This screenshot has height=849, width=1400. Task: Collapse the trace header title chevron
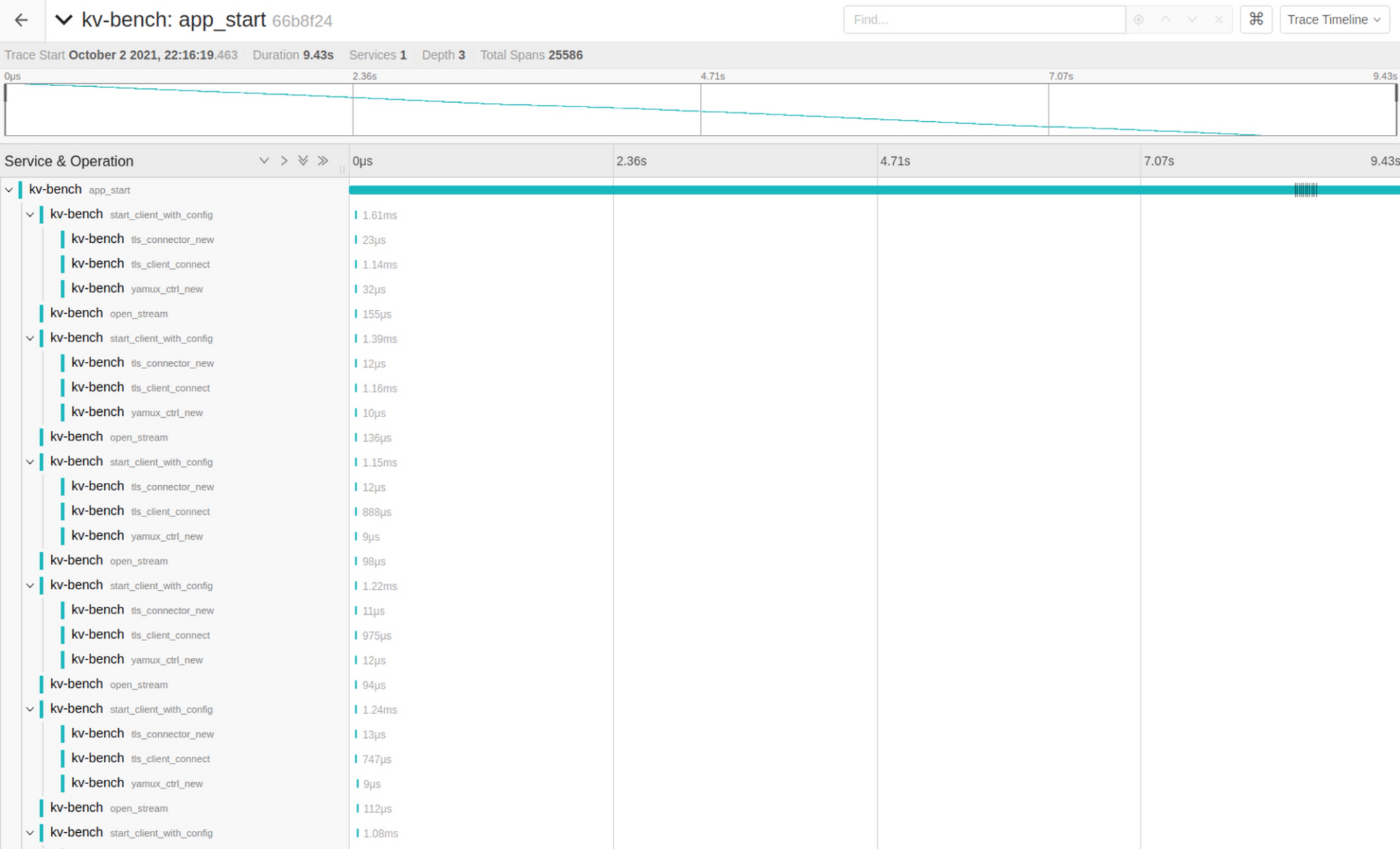click(64, 20)
